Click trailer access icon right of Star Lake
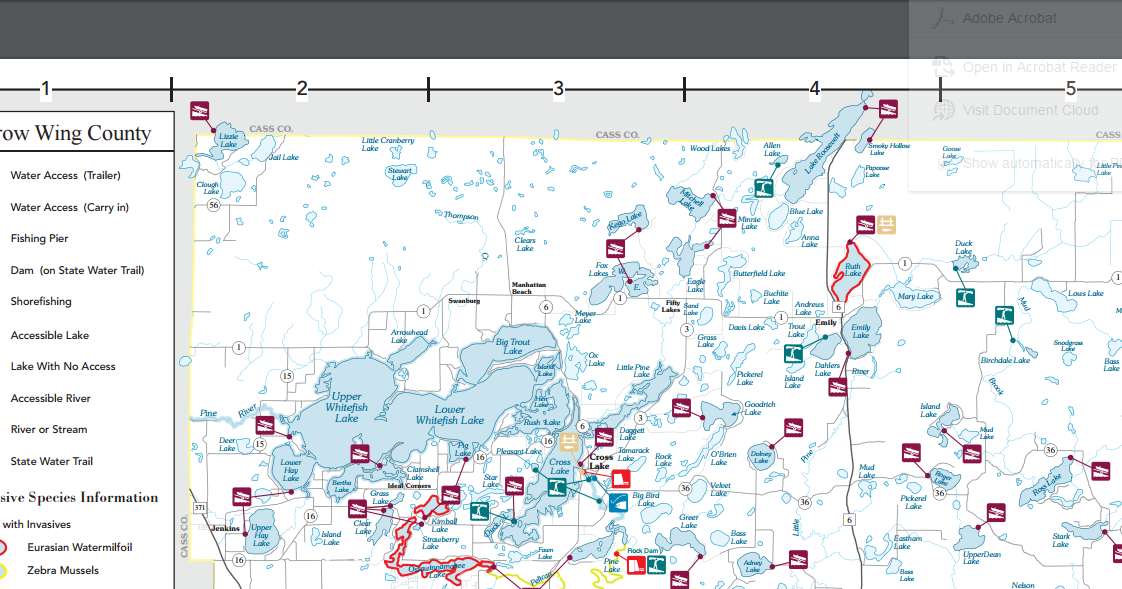This screenshot has width=1122, height=589. pyautogui.click(x=514, y=486)
